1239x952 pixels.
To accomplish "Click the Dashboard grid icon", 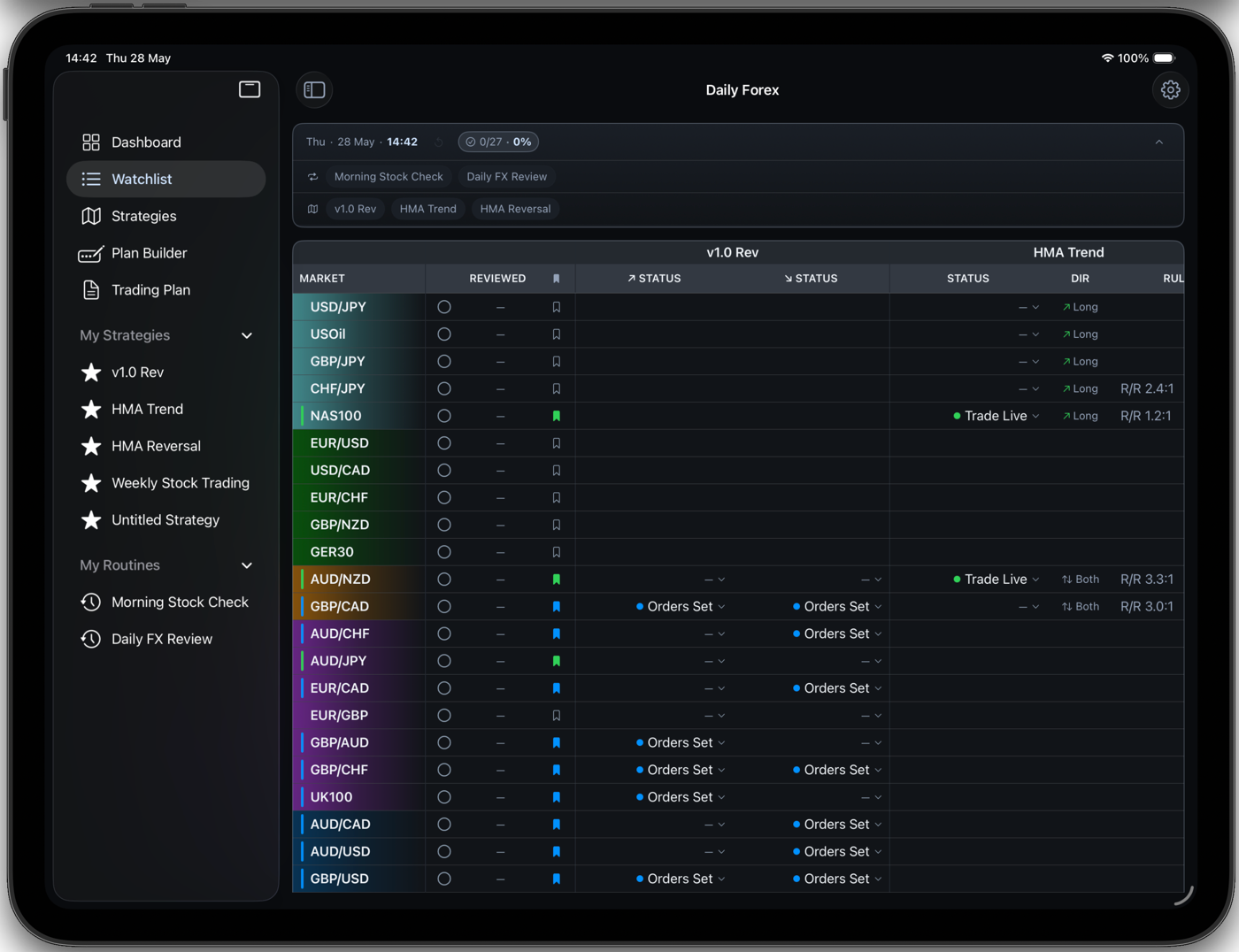I will pos(91,142).
